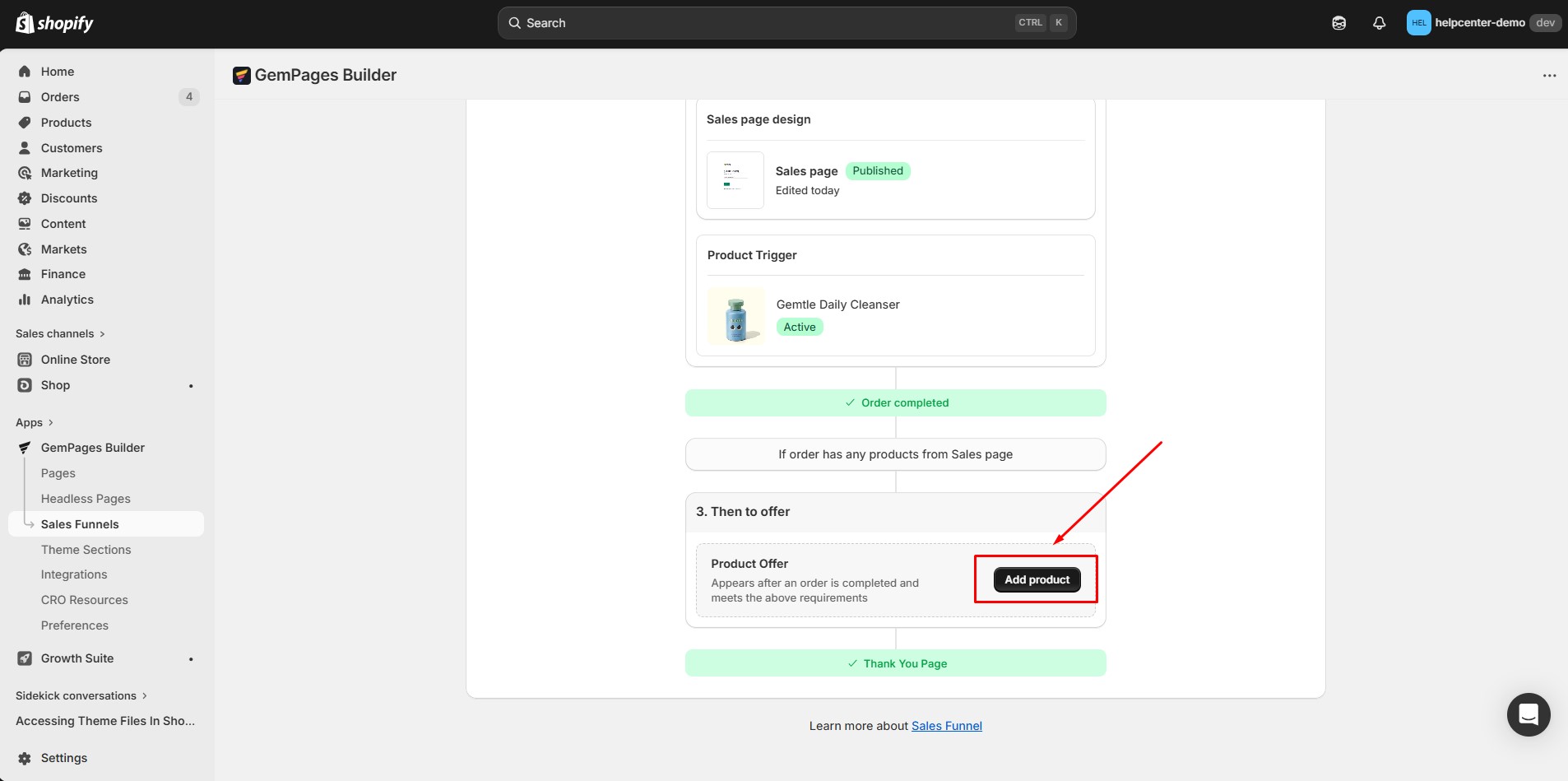The height and width of the screenshot is (781, 1568).
Task: Open the more actions menu beside GemPages Builder
Action: (1550, 75)
